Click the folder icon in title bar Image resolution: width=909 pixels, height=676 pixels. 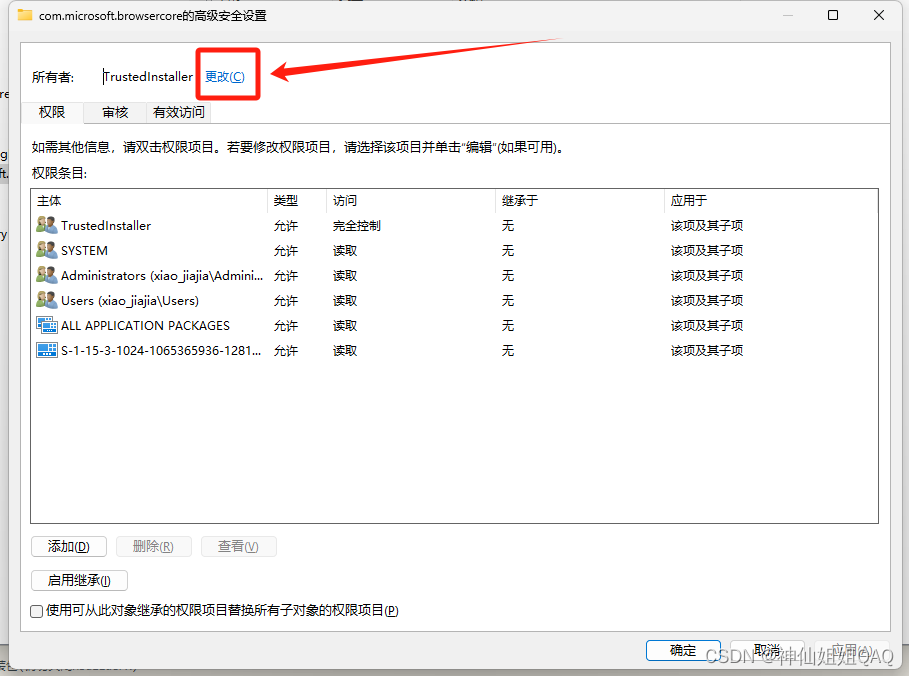coord(24,15)
